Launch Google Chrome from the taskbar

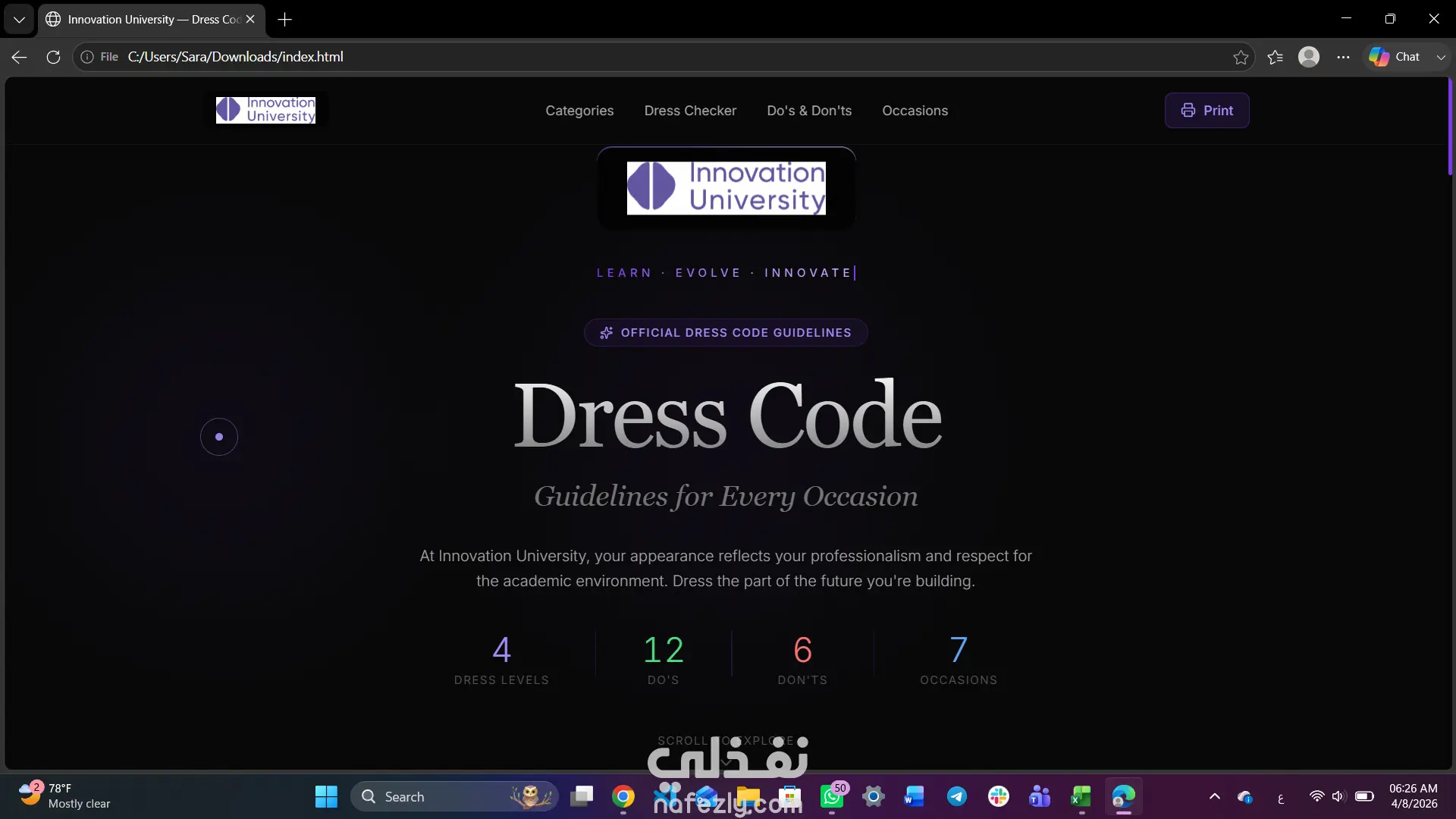click(623, 796)
